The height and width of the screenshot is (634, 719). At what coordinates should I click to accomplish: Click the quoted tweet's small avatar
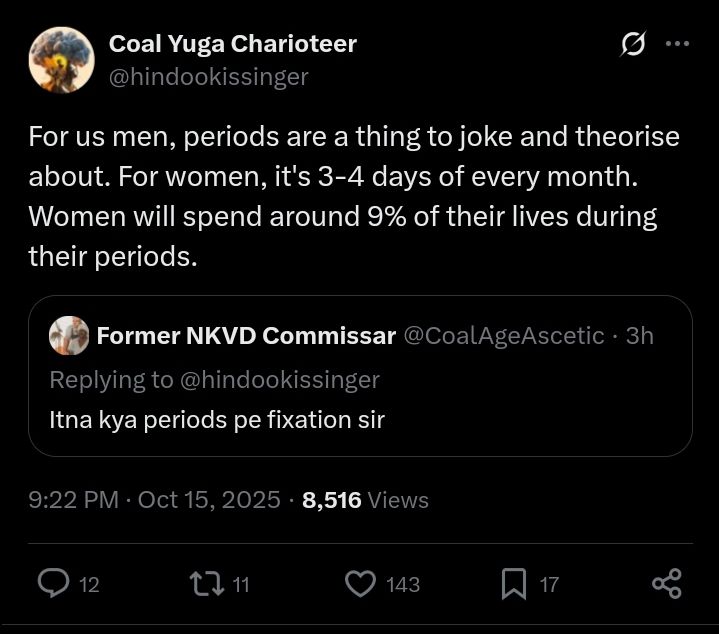coord(69,336)
